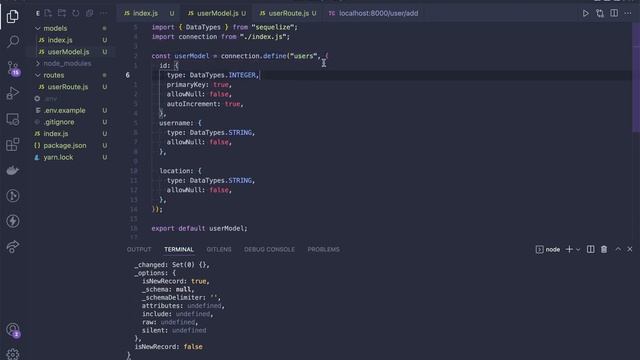Screen dimensions: 640x360
Task: Close the terminal panel
Action: tap(630, 249)
